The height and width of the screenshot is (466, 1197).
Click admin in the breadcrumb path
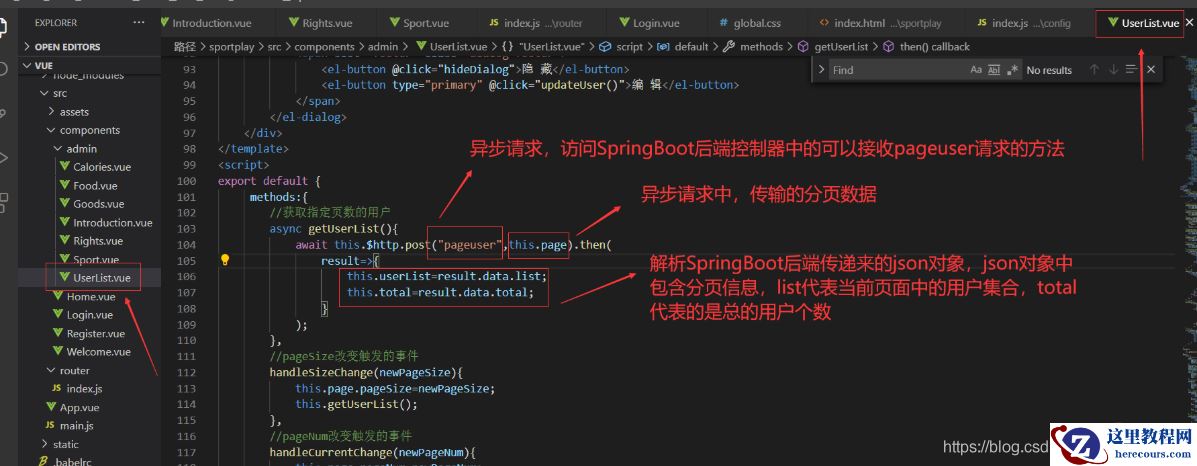click(x=383, y=47)
